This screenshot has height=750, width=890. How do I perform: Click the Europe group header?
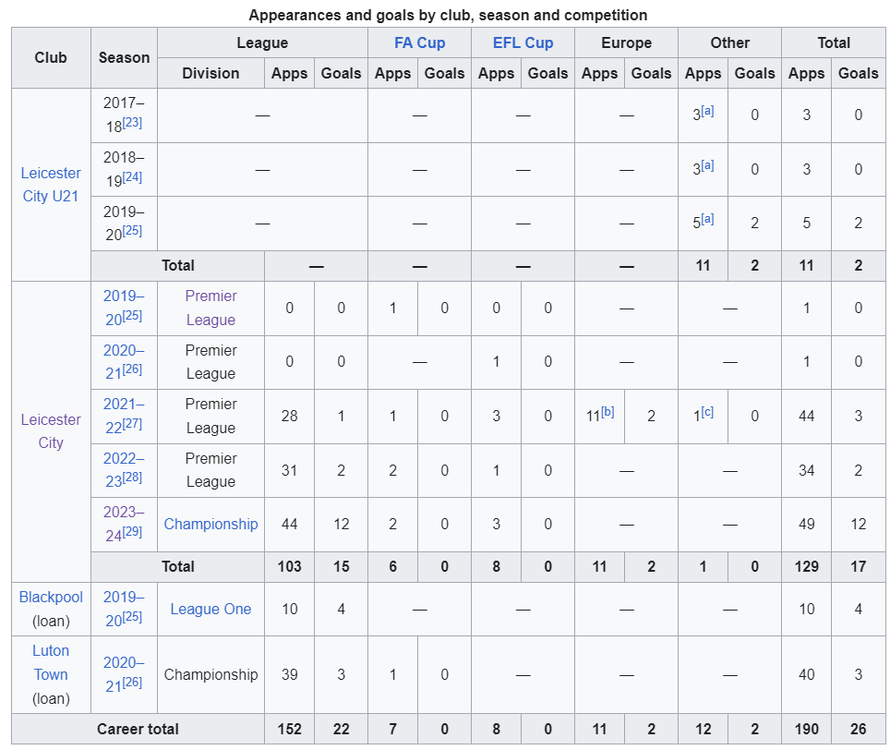point(626,43)
